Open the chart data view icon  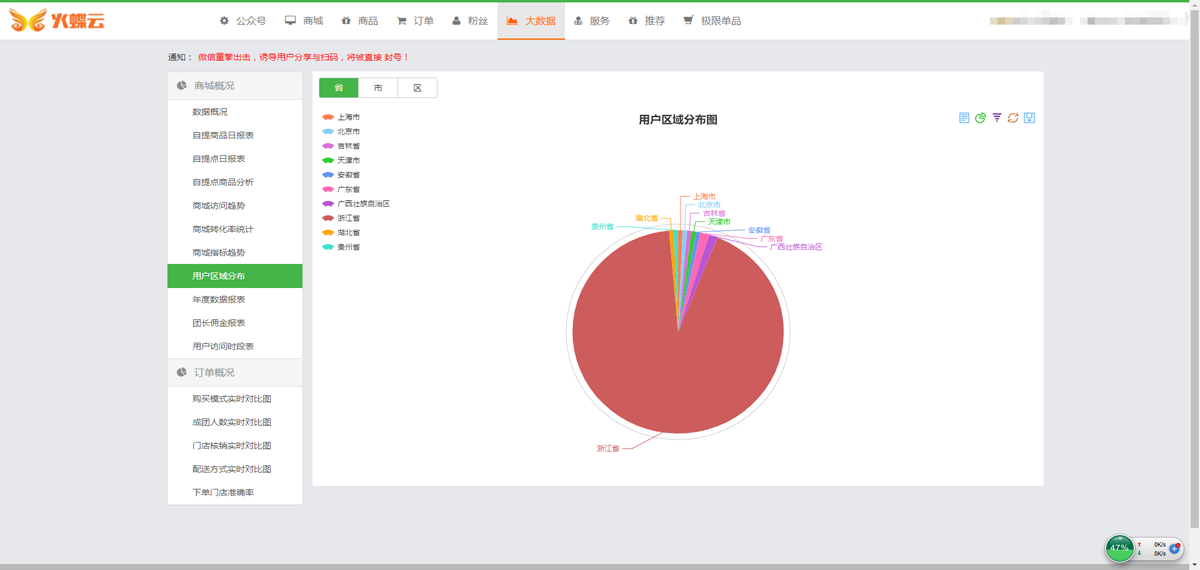[x=964, y=118]
